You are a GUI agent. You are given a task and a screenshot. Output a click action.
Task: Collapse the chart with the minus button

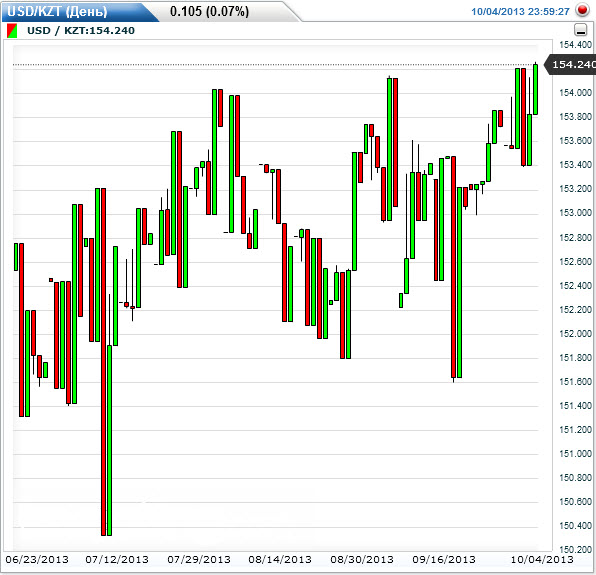[x=580, y=30]
